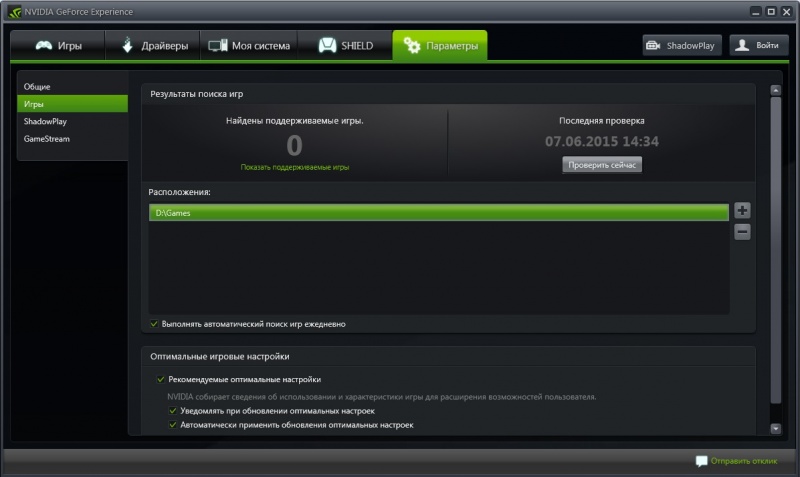800x477 pixels.
Task: Click the minus icon to remove location
Action: [x=742, y=232]
